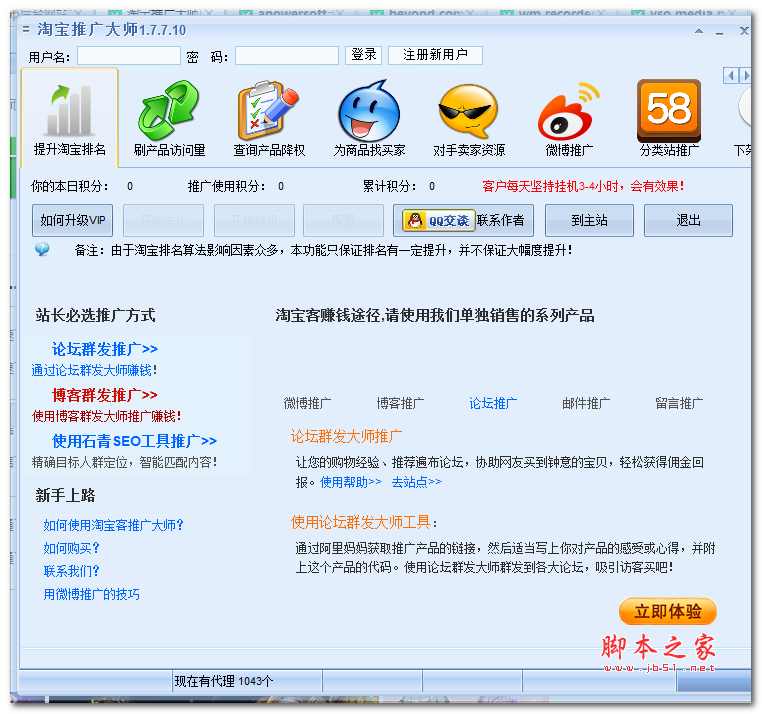Switch to the 博客推广 tab
Image resolution: width=762 pixels, height=714 pixels.
click(400, 403)
